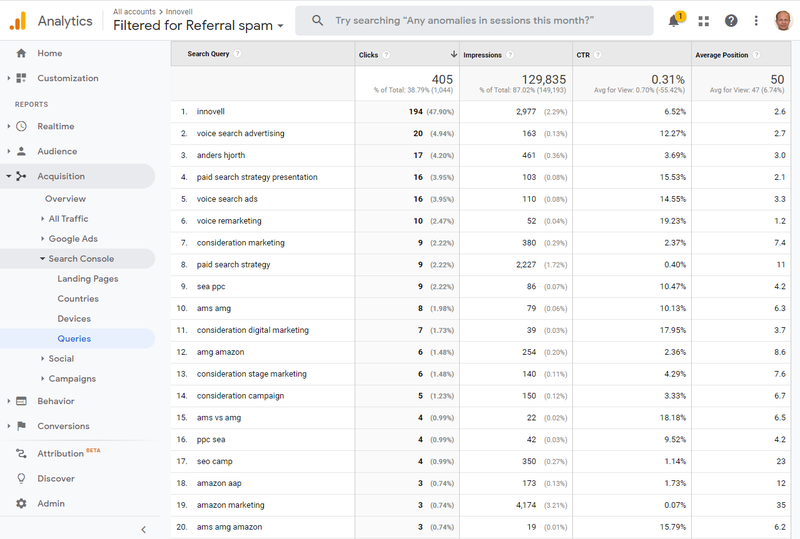Collapse the Acquisition section arrow
The width and height of the screenshot is (800, 539).
point(8,176)
